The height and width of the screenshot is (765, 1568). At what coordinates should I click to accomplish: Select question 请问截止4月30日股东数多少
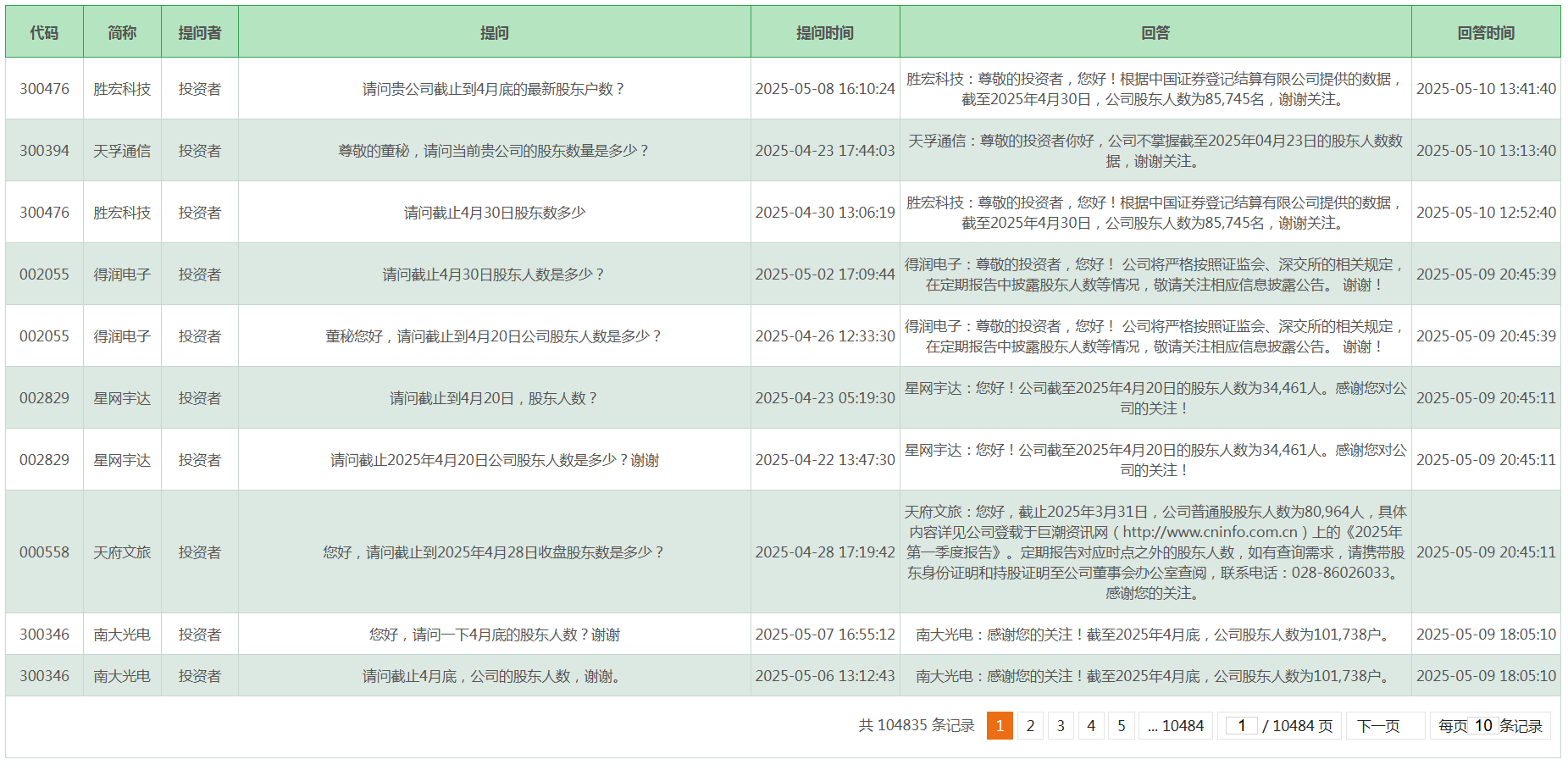[x=495, y=213]
